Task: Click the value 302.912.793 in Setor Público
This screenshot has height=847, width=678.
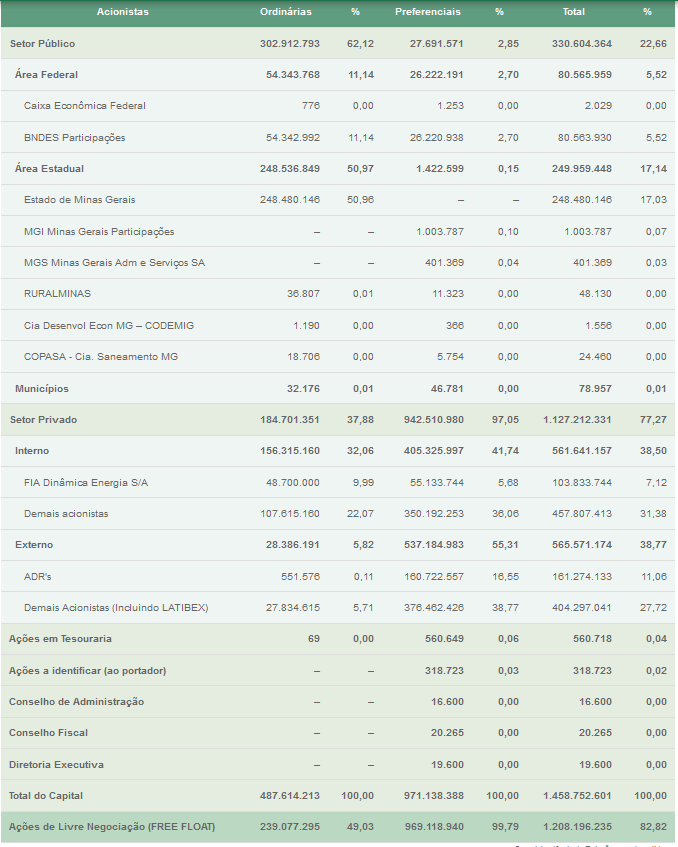Action: [290, 44]
